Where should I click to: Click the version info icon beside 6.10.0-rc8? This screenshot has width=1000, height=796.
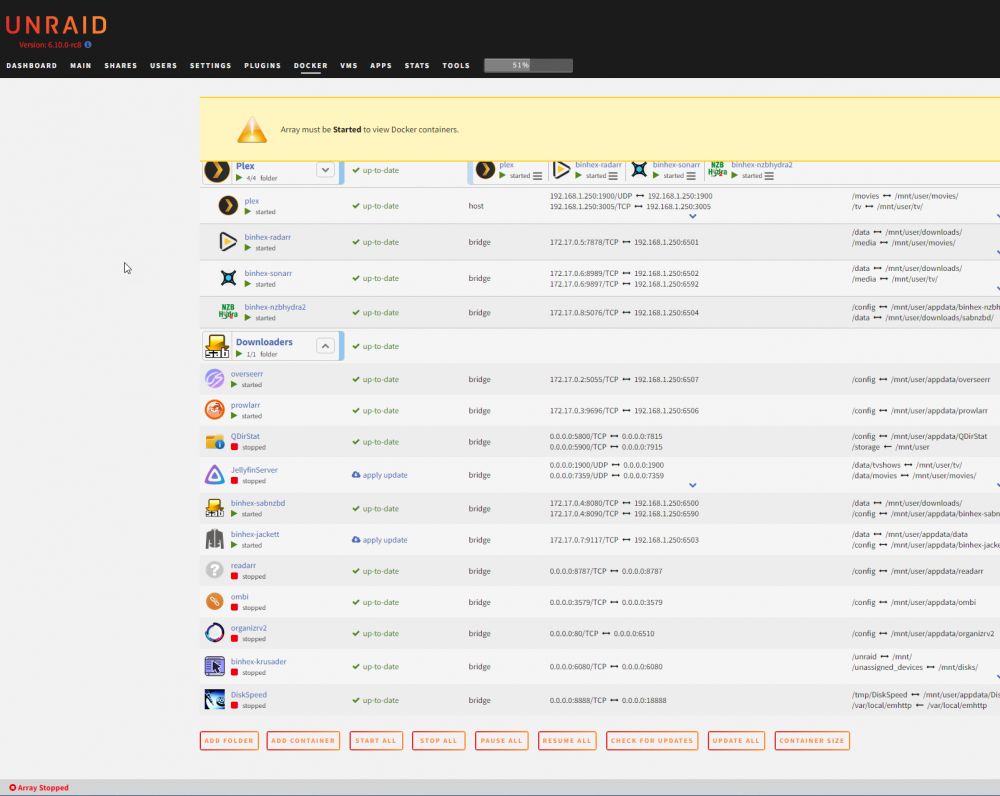click(x=88, y=45)
